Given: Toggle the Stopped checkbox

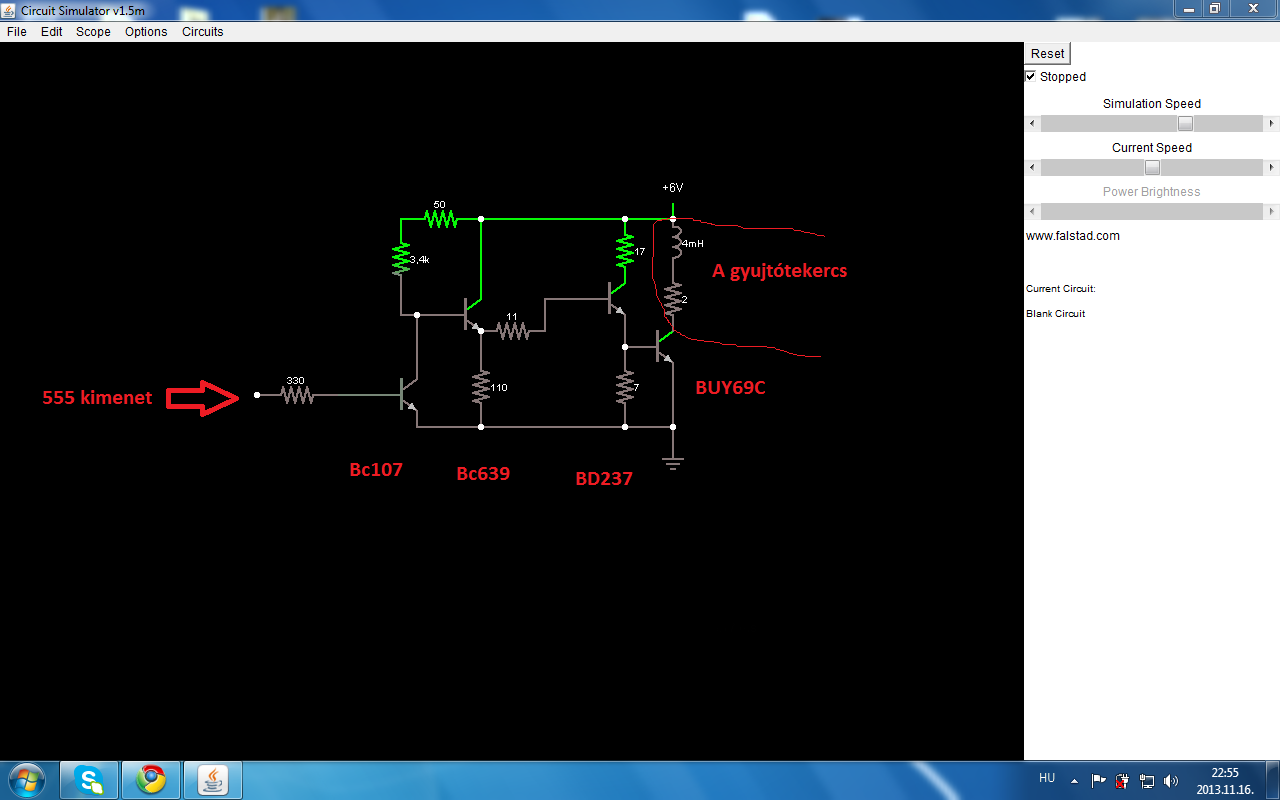Looking at the screenshot, I should click(x=1031, y=76).
